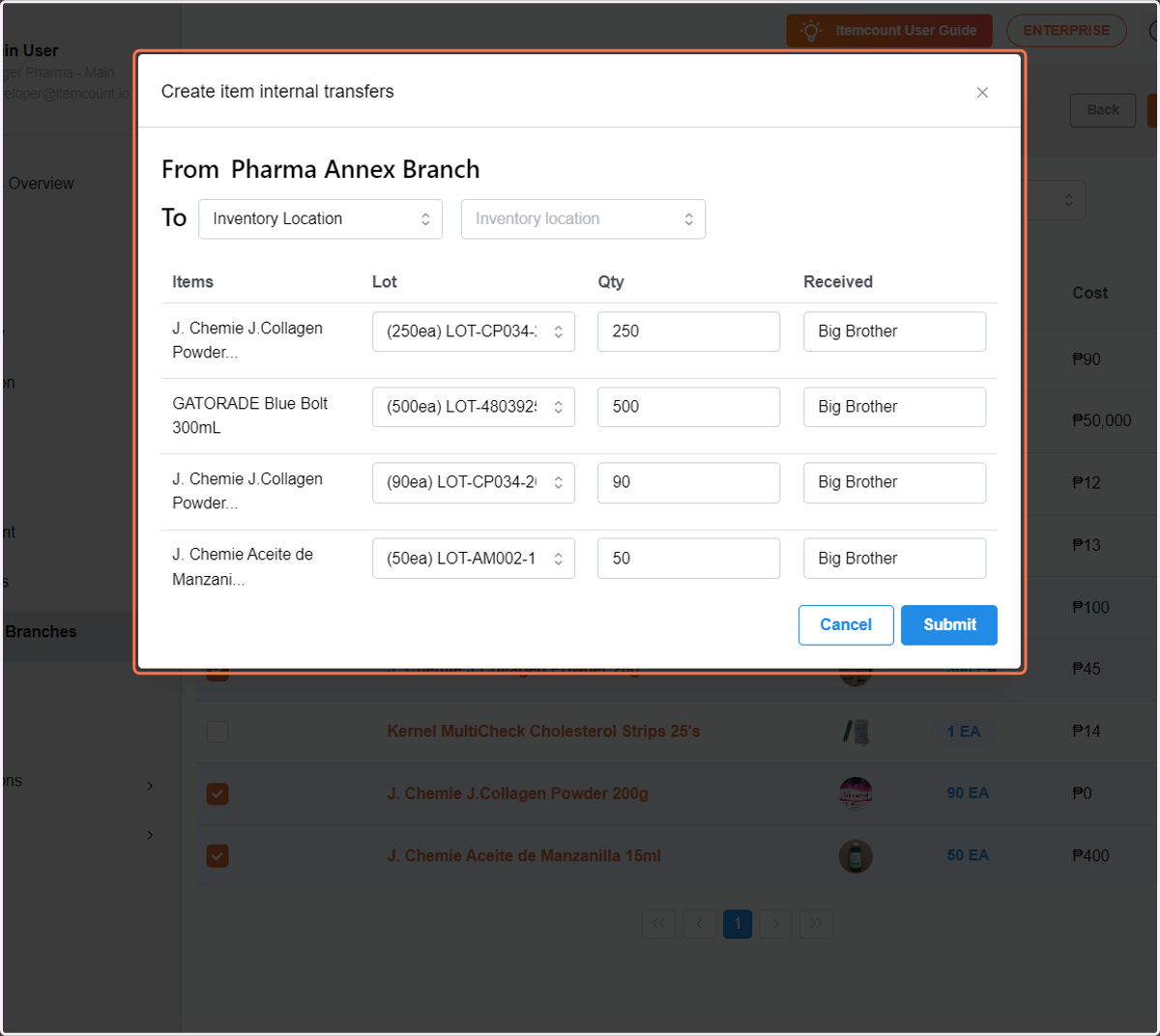Open Branches in the sidebar
The width and height of the screenshot is (1160, 1036).
(41, 632)
